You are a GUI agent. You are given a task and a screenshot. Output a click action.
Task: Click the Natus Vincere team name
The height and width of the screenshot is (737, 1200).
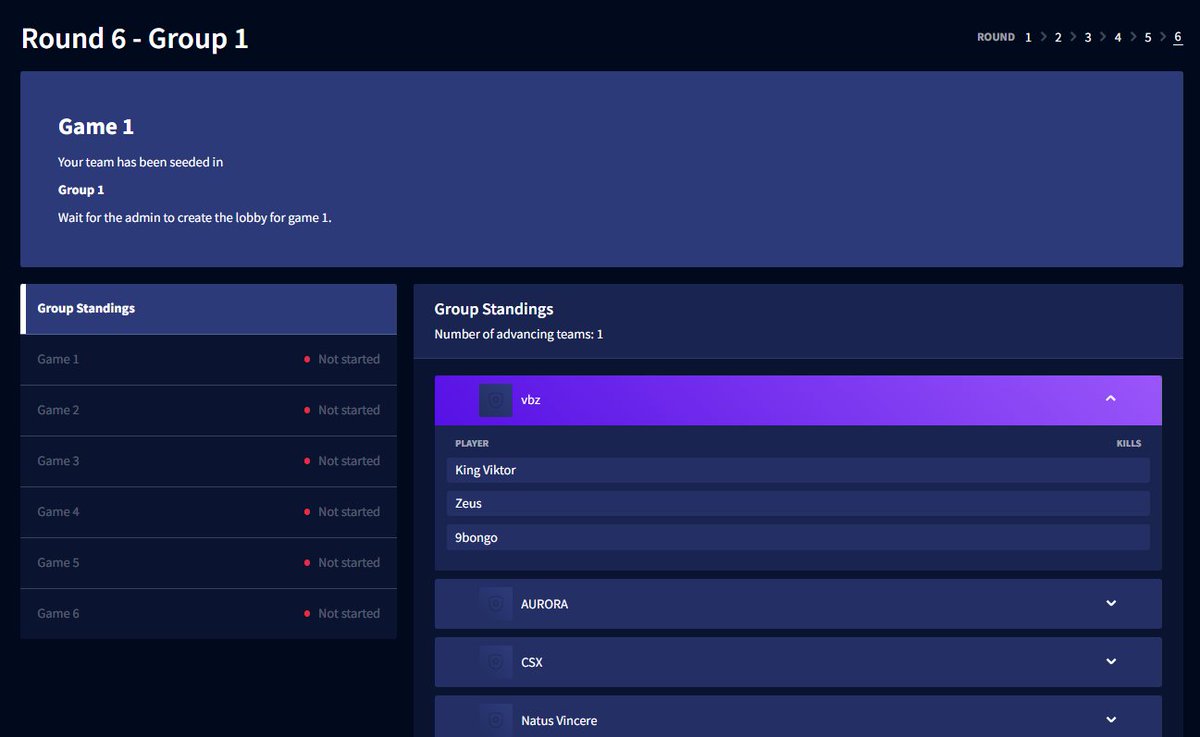pyautogui.click(x=559, y=721)
